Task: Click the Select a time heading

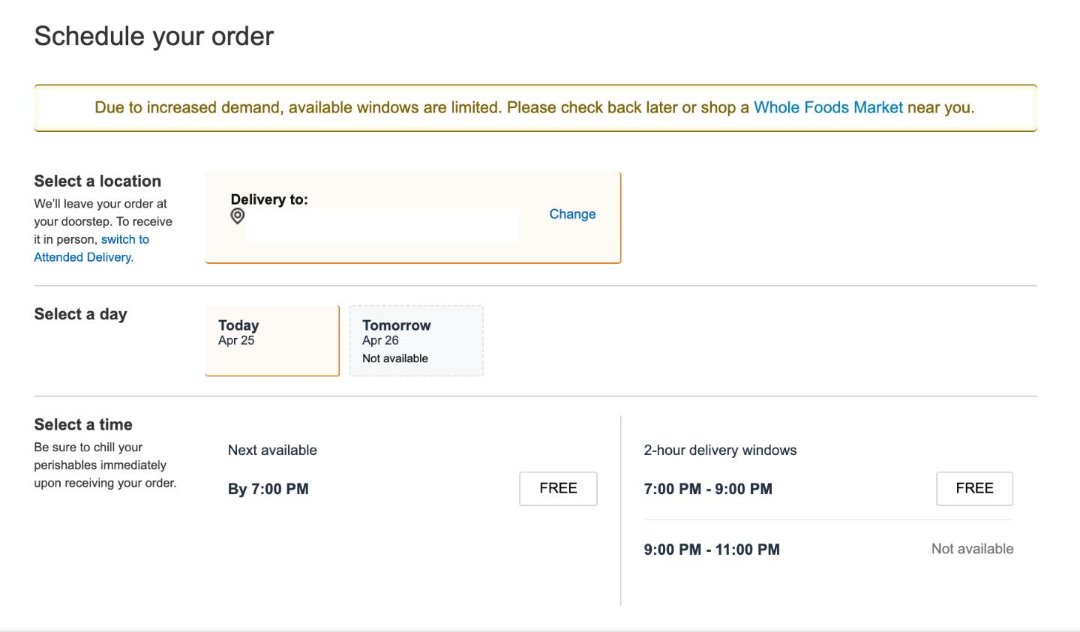Action: [83, 425]
